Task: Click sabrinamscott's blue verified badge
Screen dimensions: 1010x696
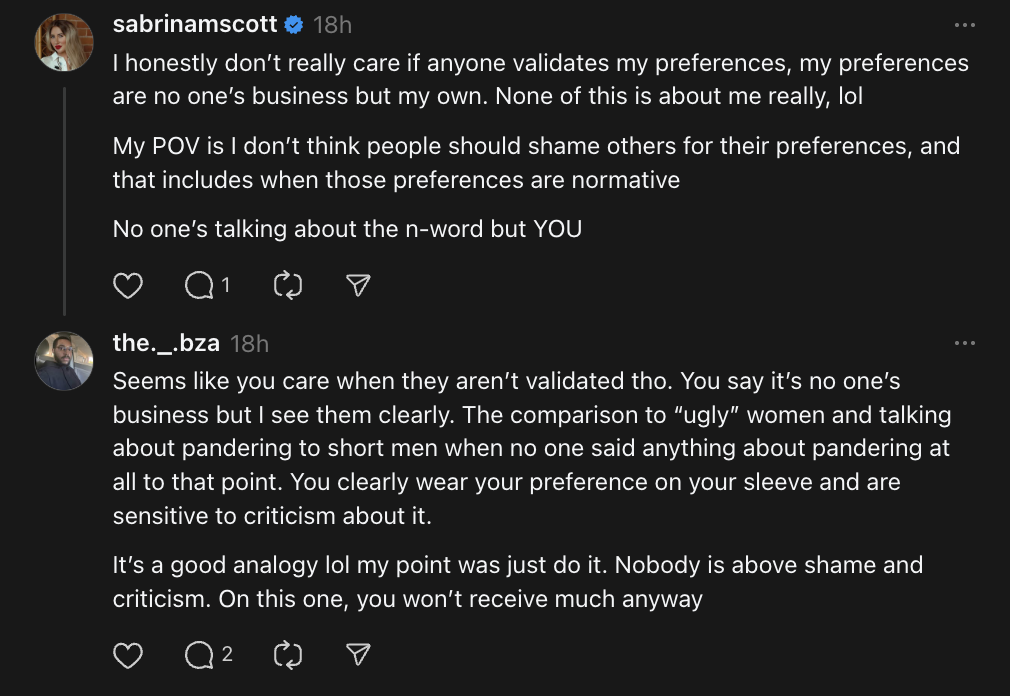Action: click(294, 23)
